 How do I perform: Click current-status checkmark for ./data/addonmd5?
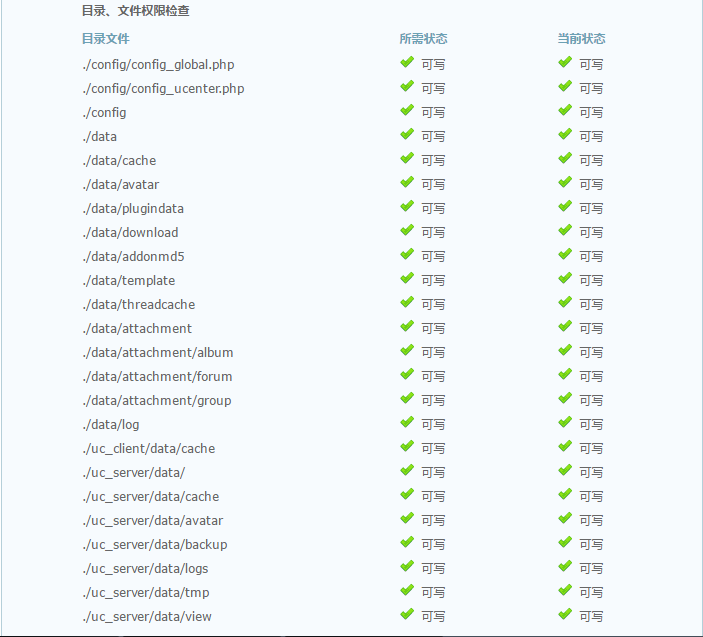click(x=565, y=254)
